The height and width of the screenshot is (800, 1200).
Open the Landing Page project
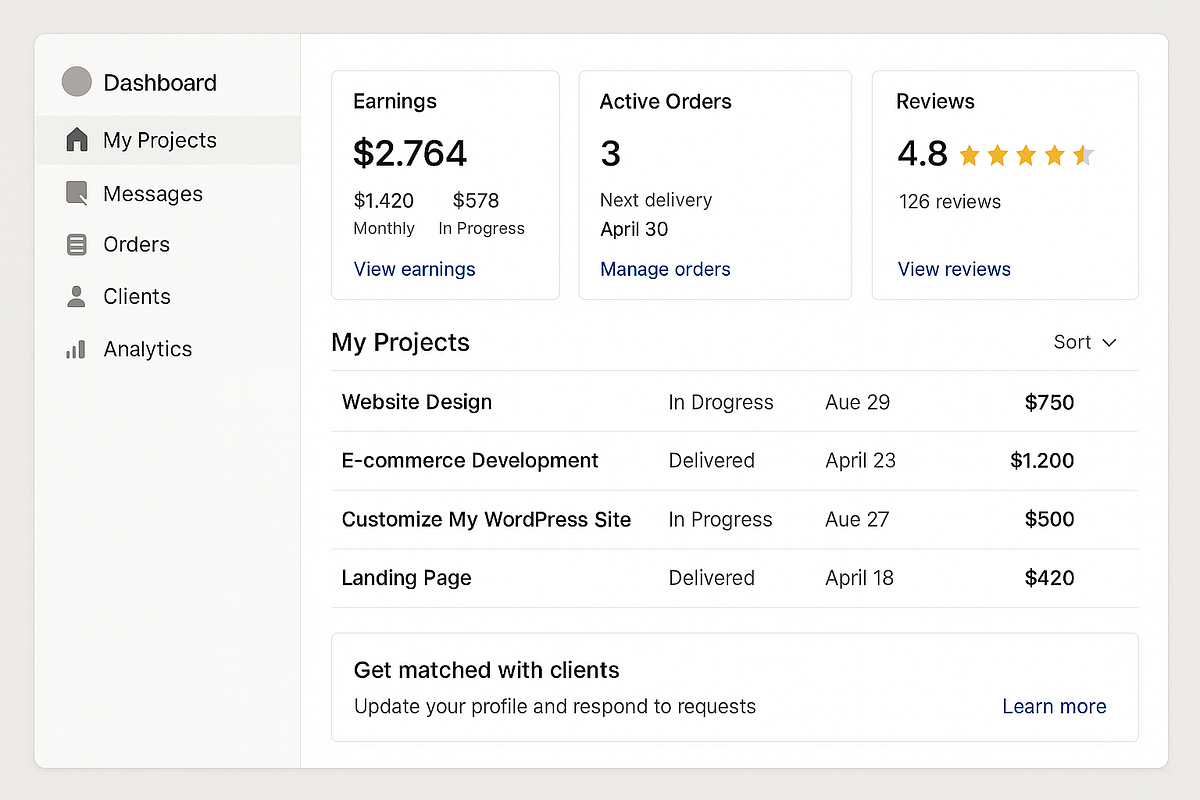406,578
